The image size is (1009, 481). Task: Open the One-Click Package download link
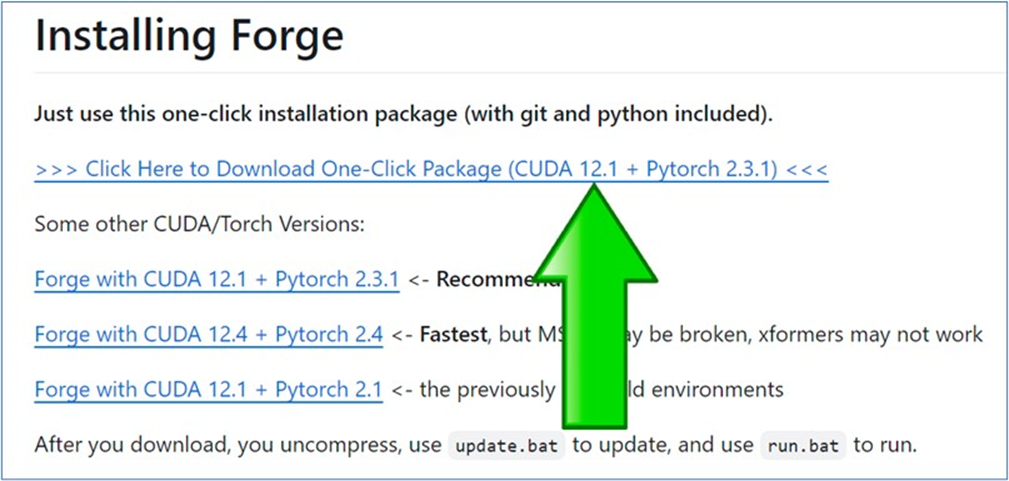[x=430, y=169]
